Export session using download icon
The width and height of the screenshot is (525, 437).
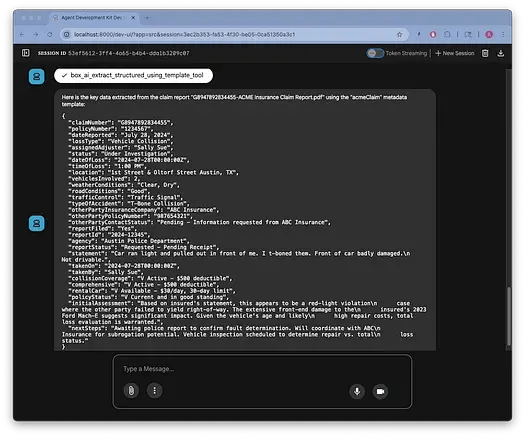[501, 53]
